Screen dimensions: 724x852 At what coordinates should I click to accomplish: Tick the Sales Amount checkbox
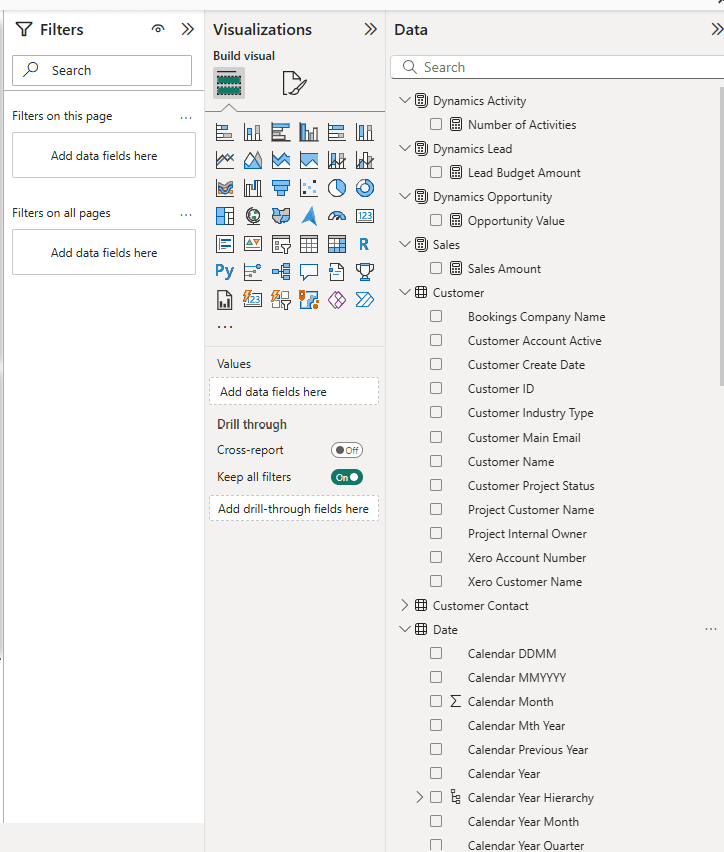pos(436,269)
